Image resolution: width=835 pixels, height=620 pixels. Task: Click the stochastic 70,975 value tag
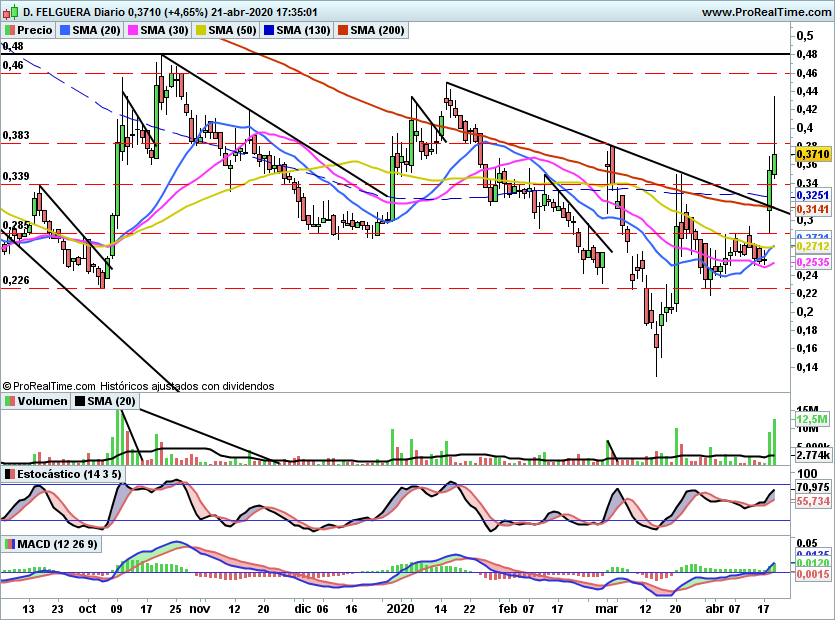pos(813,487)
